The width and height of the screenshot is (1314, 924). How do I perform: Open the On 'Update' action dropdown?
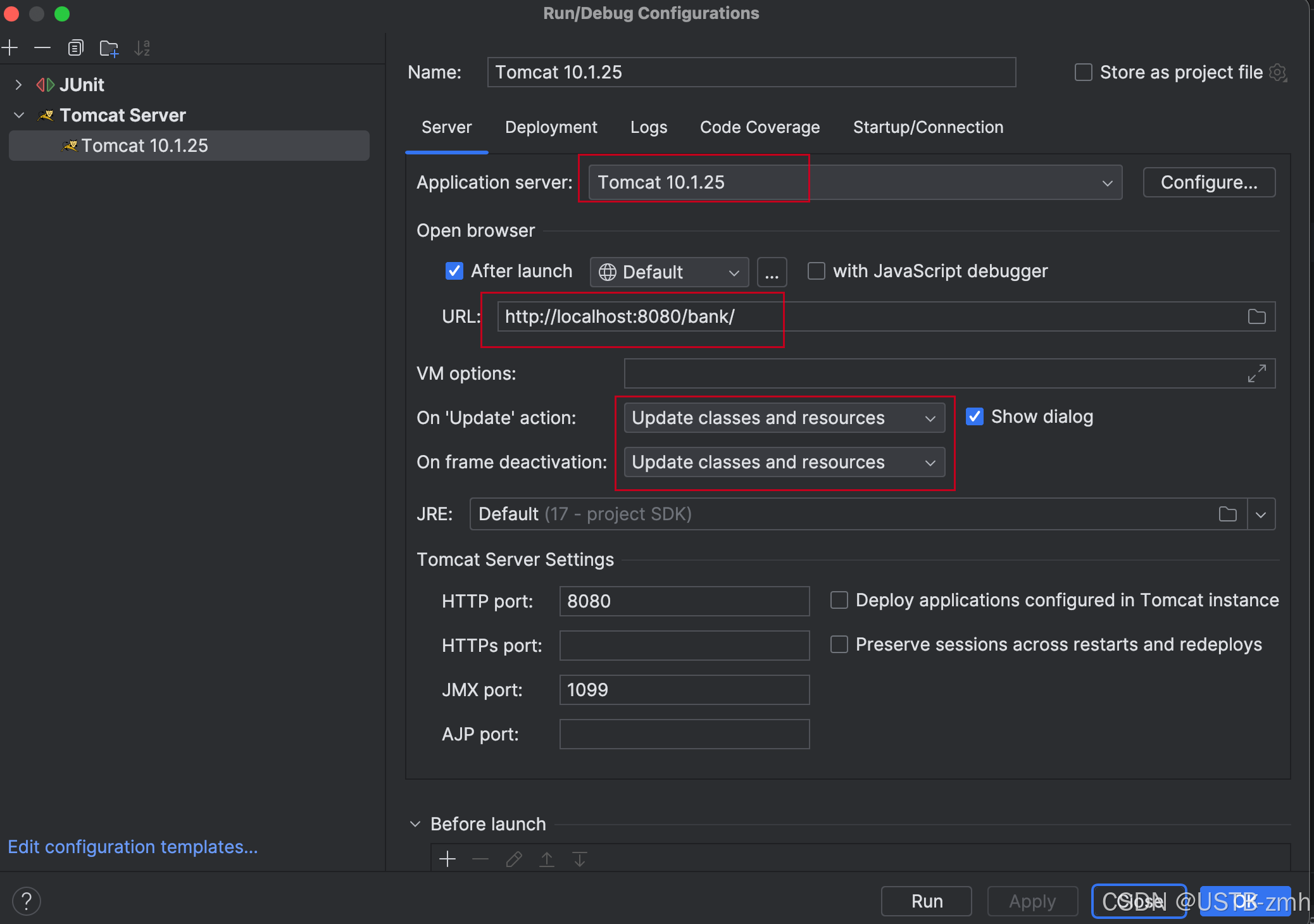784,418
